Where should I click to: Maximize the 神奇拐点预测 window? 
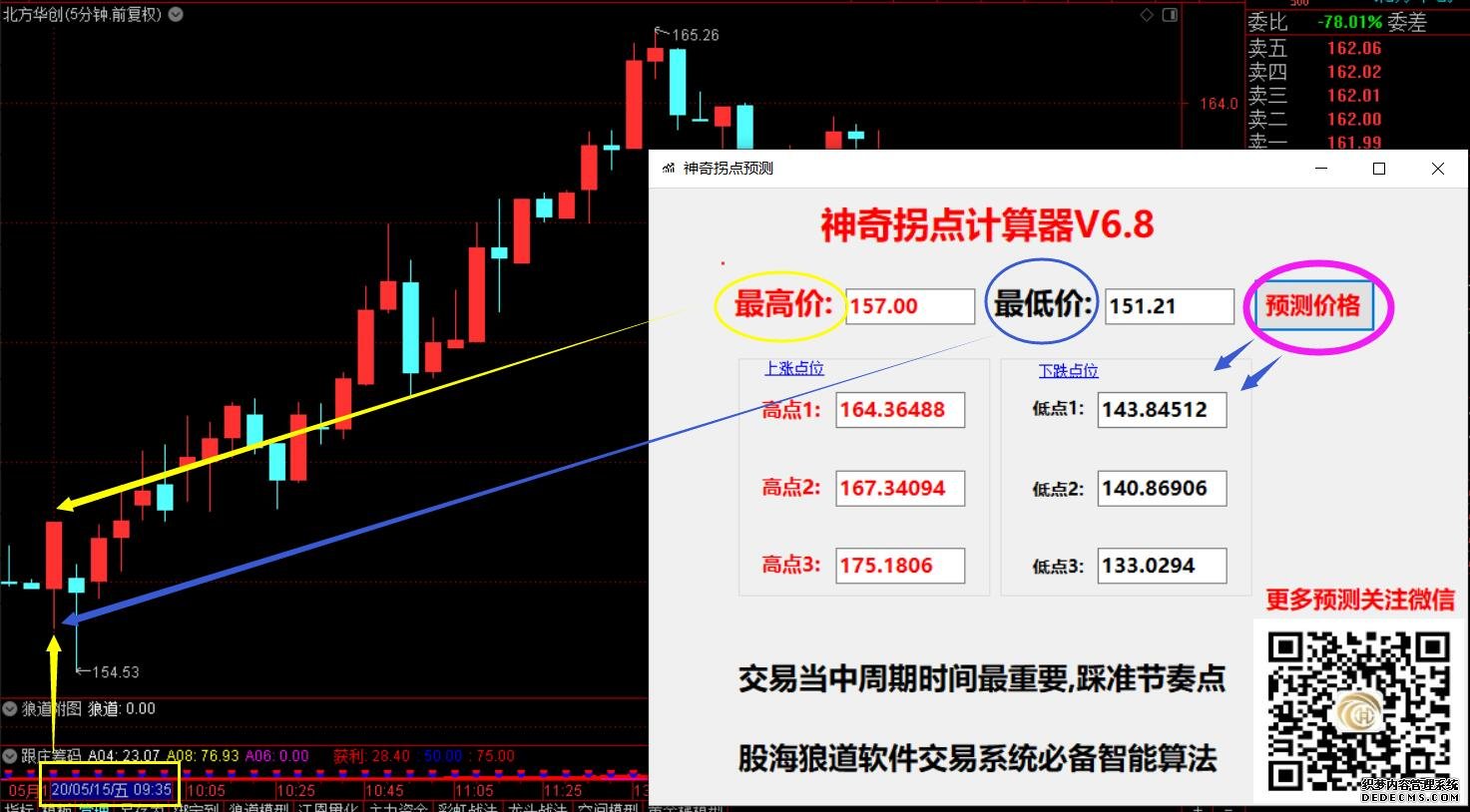coord(1379,169)
